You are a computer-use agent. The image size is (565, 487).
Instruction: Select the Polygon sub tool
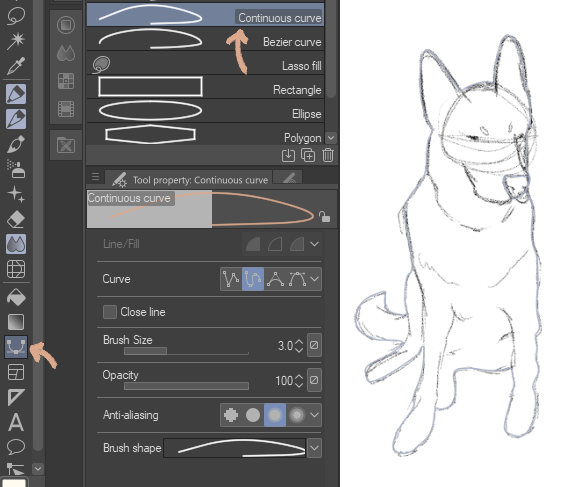[x=205, y=134]
